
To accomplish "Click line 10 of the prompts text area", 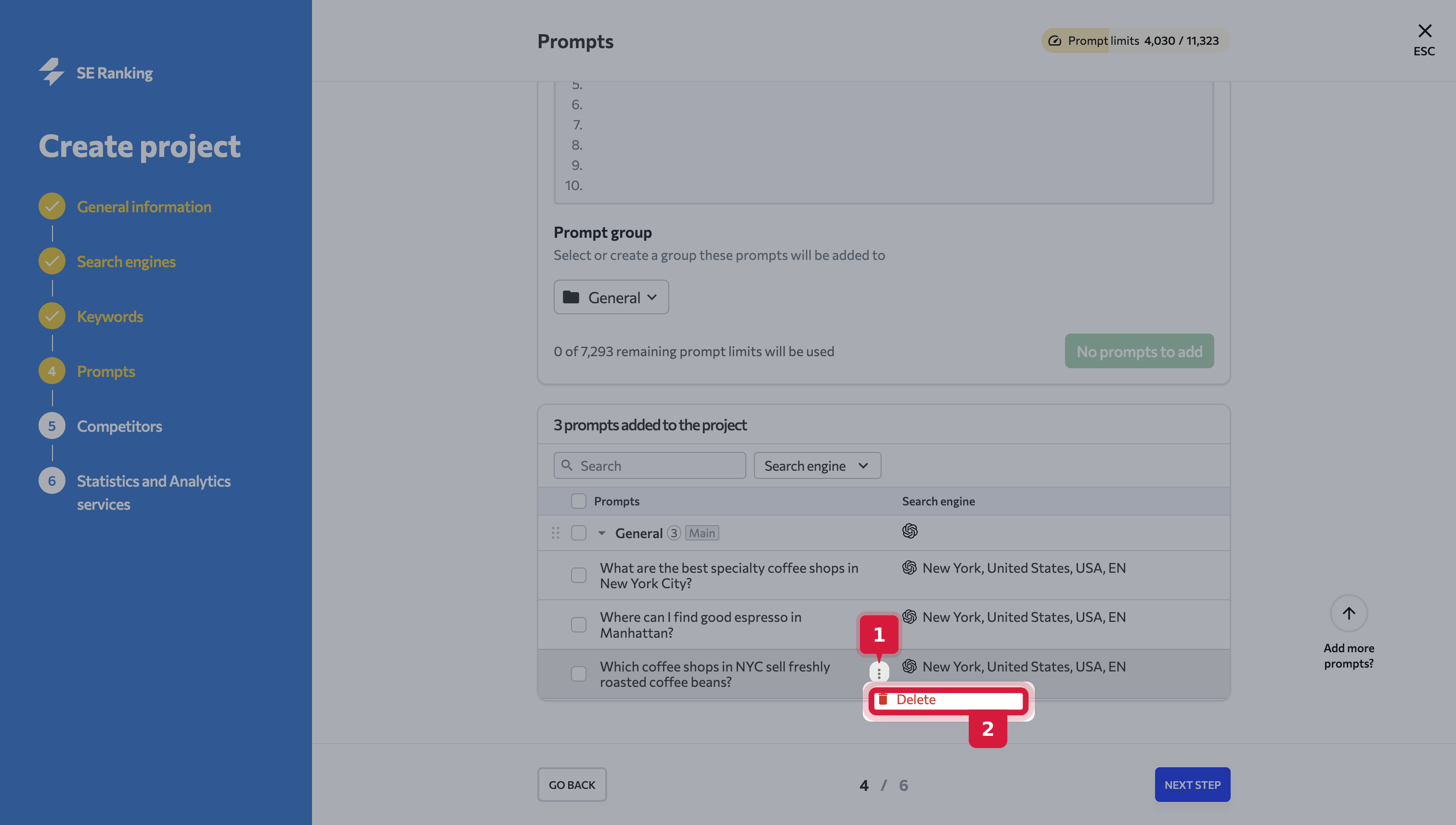I will (x=883, y=185).
